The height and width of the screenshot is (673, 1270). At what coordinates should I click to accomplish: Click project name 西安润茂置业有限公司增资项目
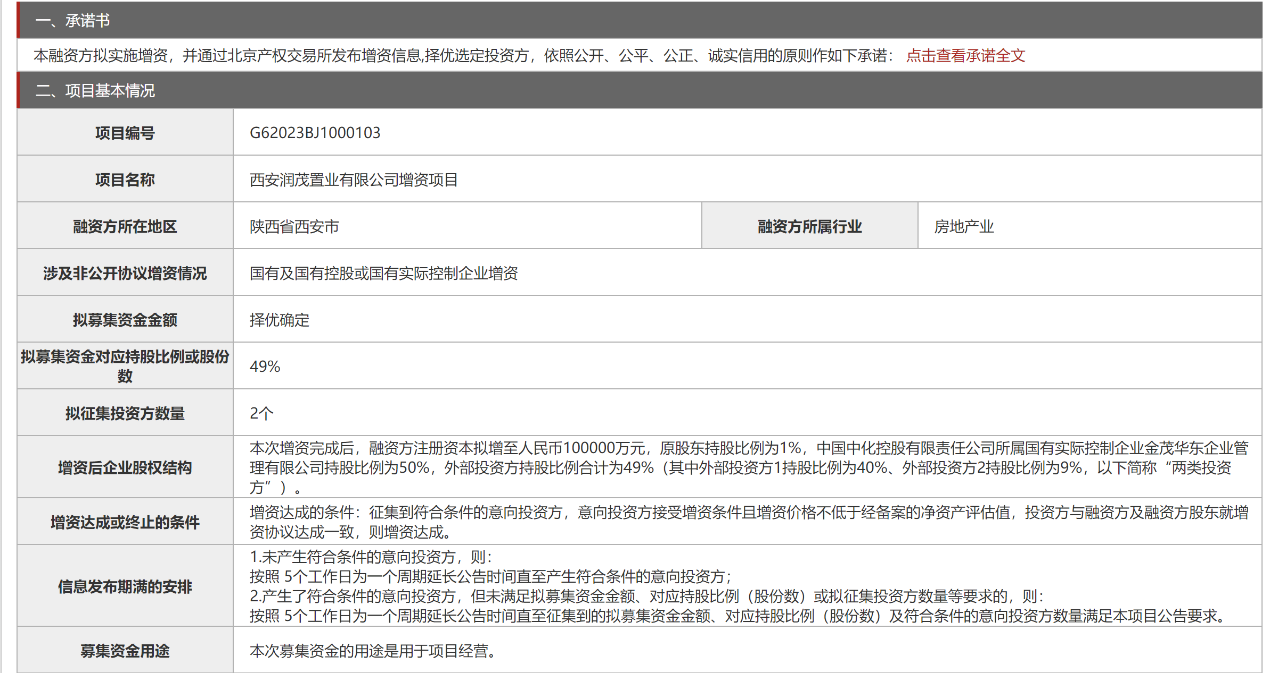click(x=353, y=180)
